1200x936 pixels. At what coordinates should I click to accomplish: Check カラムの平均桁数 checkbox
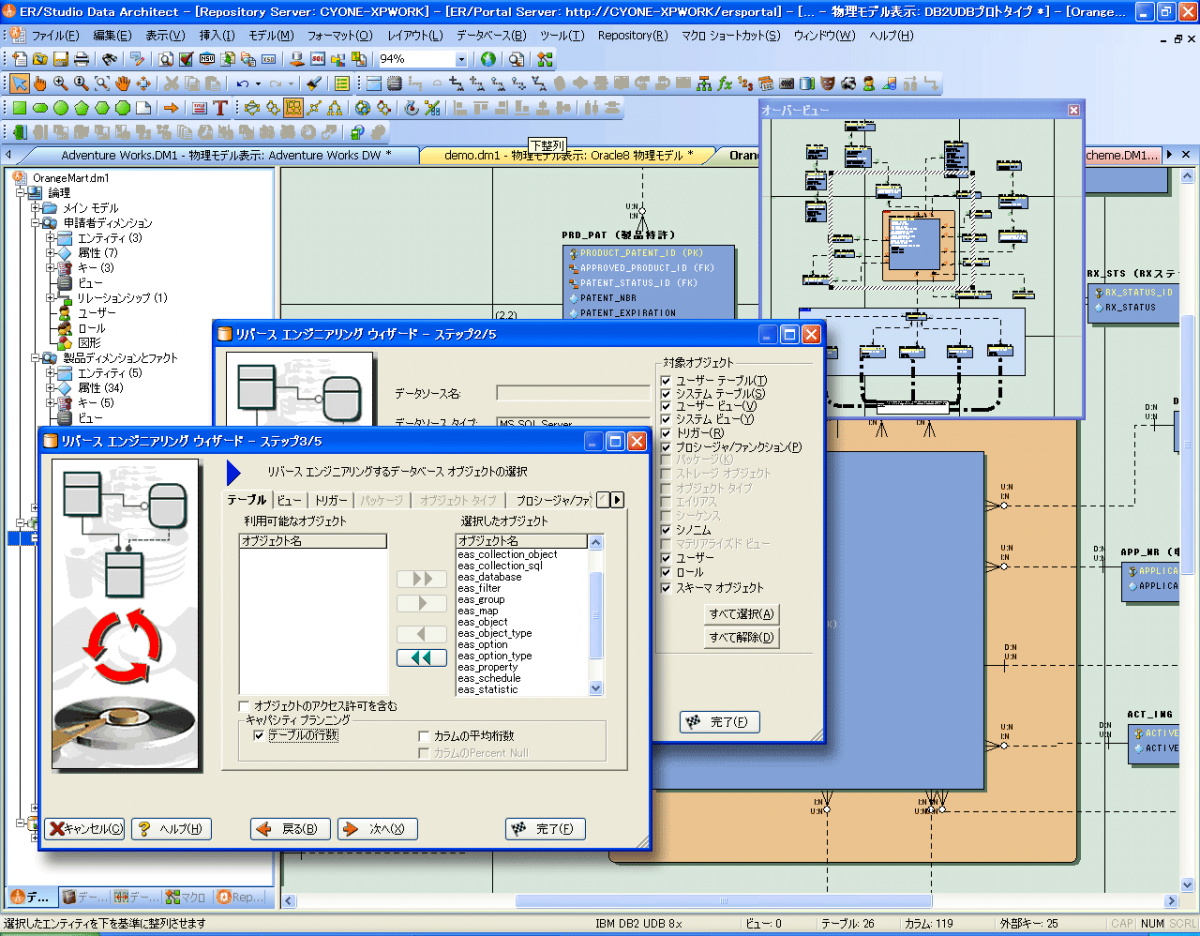(x=424, y=736)
